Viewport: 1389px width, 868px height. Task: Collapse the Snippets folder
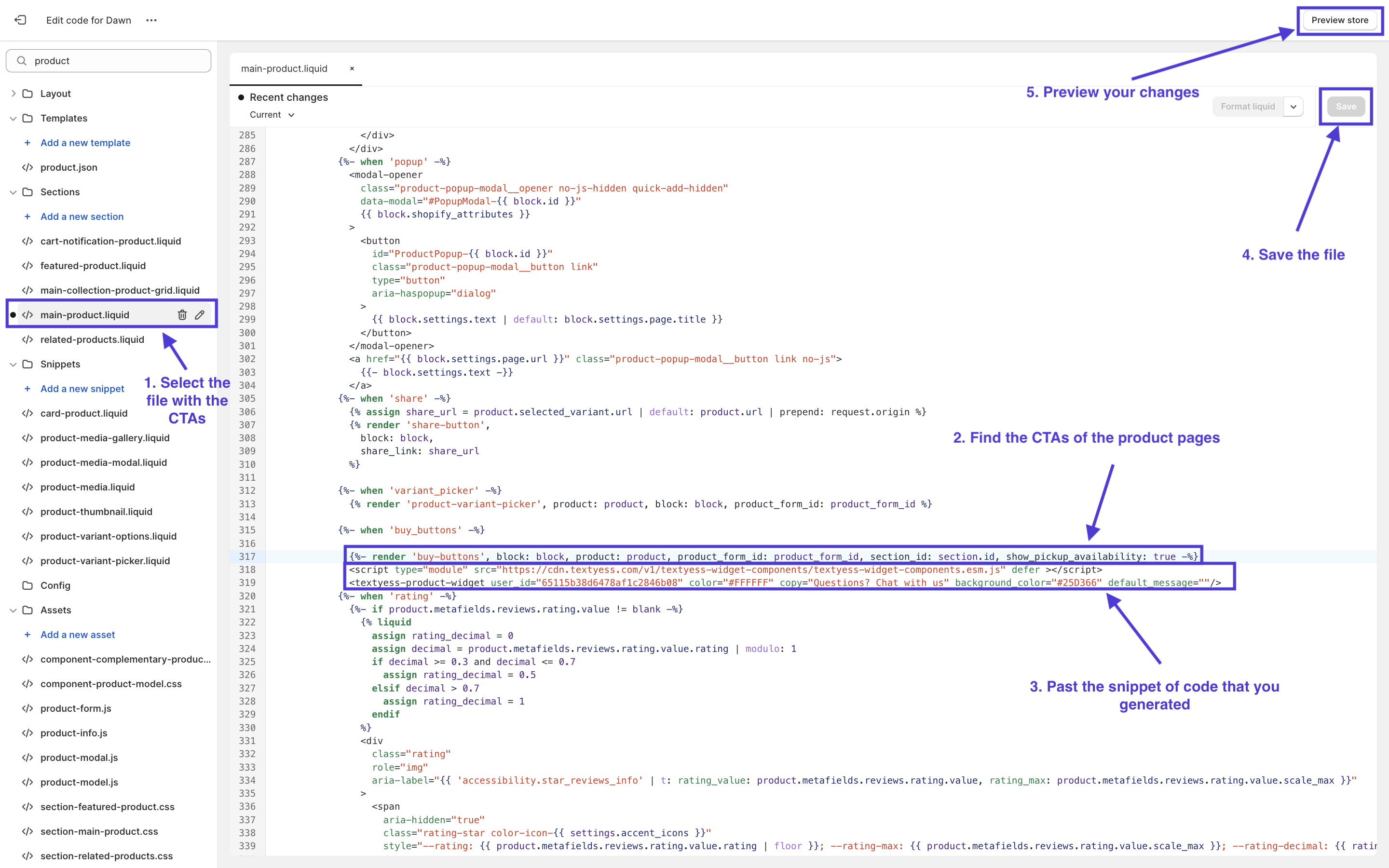click(x=13, y=364)
